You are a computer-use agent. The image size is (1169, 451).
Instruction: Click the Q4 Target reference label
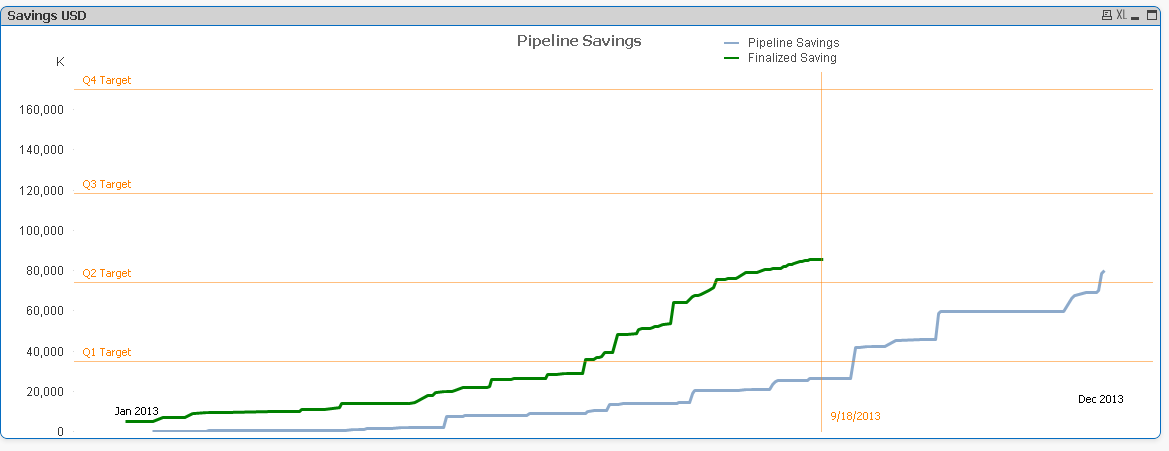(x=107, y=80)
